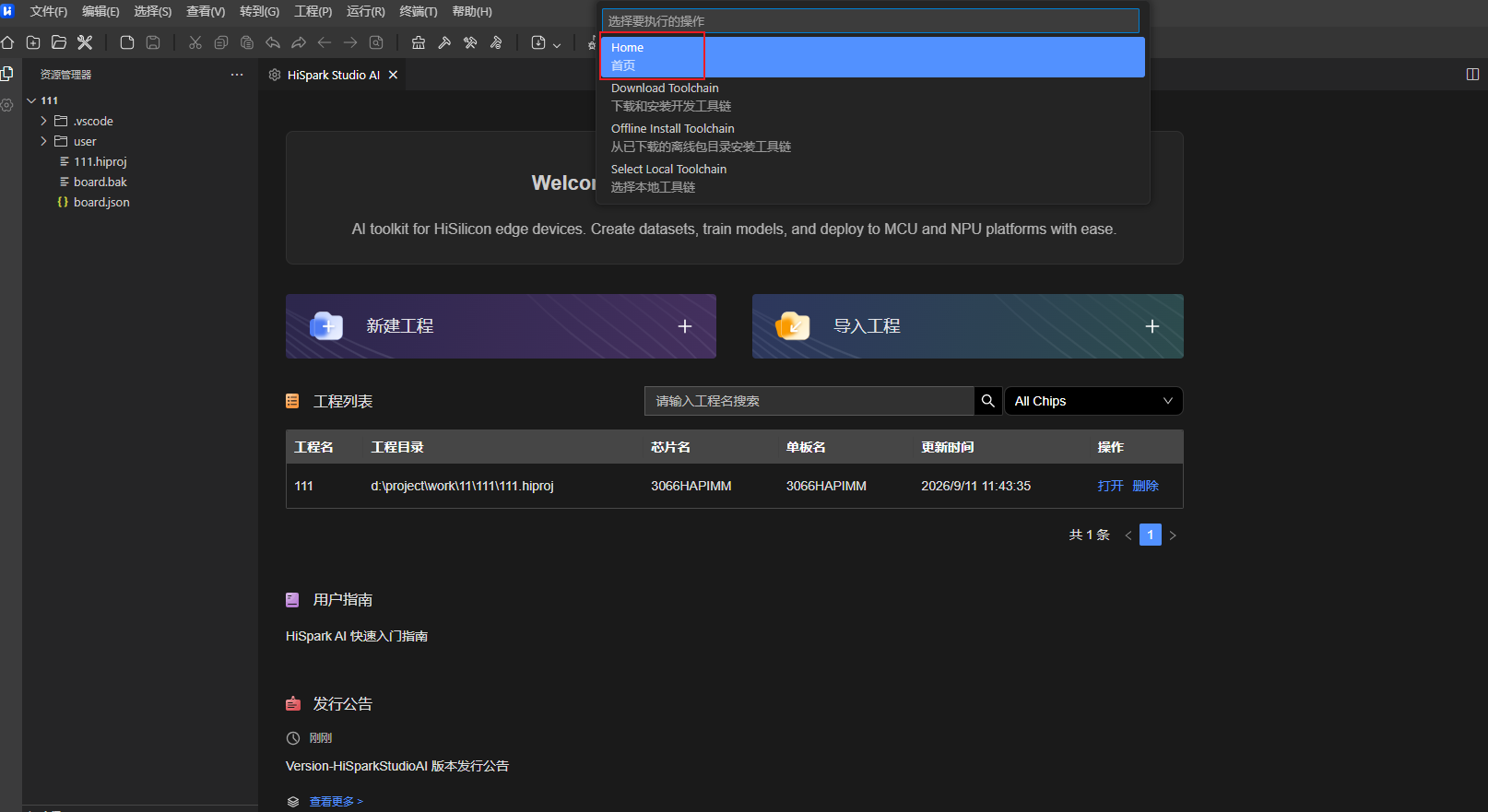Viewport: 1488px width, 812px height.
Task: Click the navigate forward arrow icon
Action: [x=350, y=42]
